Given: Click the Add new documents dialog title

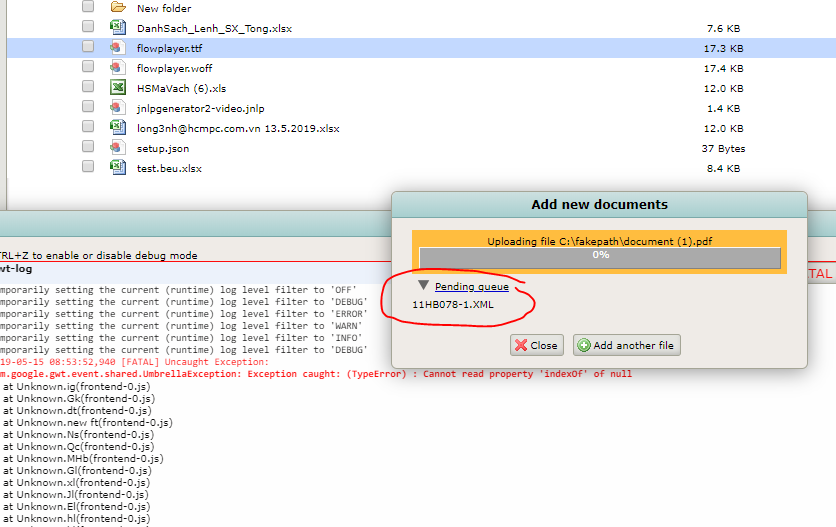Looking at the screenshot, I should tap(599, 205).
